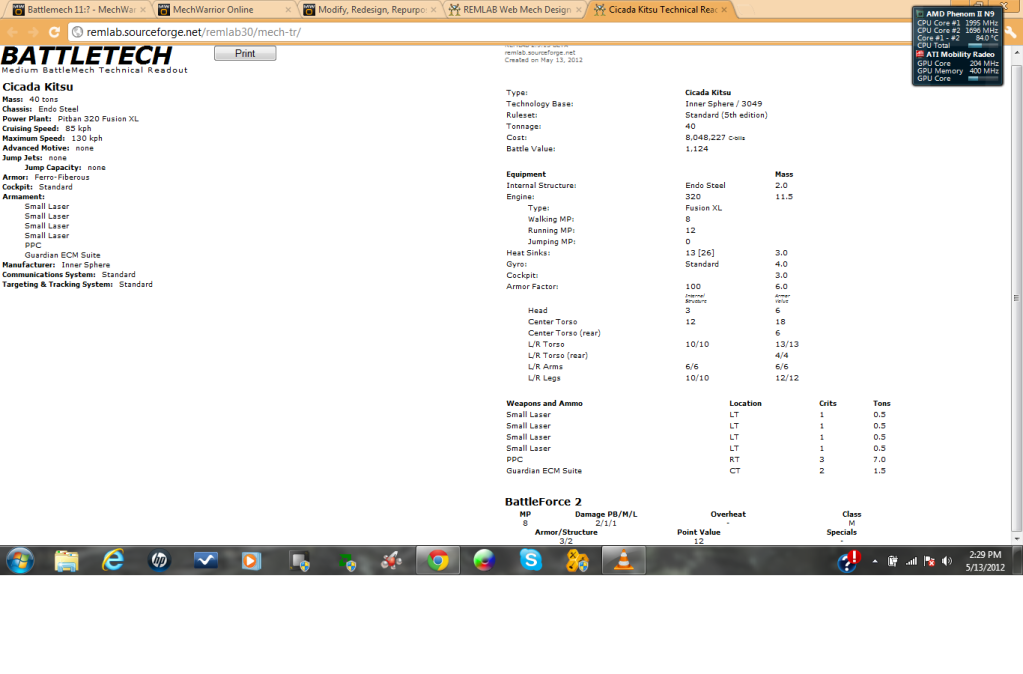Switch to MechWarrior Online tab
Image resolution: width=1023 pixels, height=674 pixels.
pyautogui.click(x=221, y=10)
